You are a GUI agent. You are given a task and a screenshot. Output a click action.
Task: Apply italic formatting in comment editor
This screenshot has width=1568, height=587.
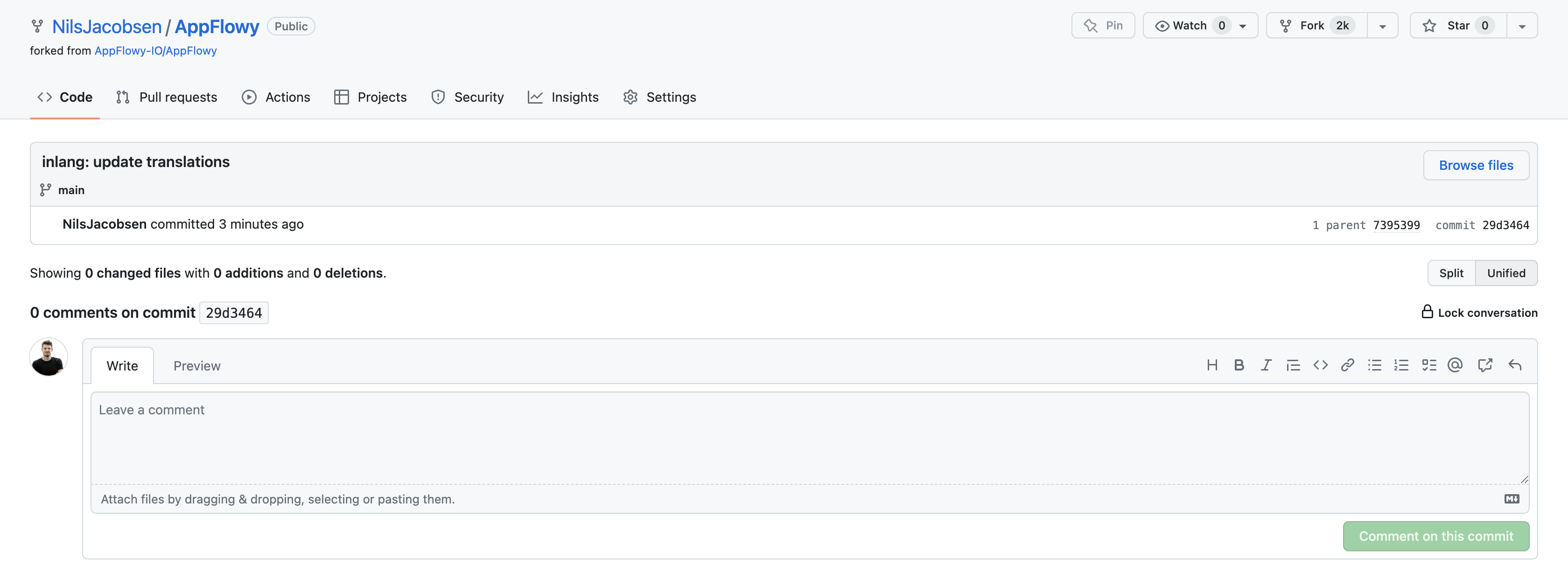pyautogui.click(x=1266, y=365)
